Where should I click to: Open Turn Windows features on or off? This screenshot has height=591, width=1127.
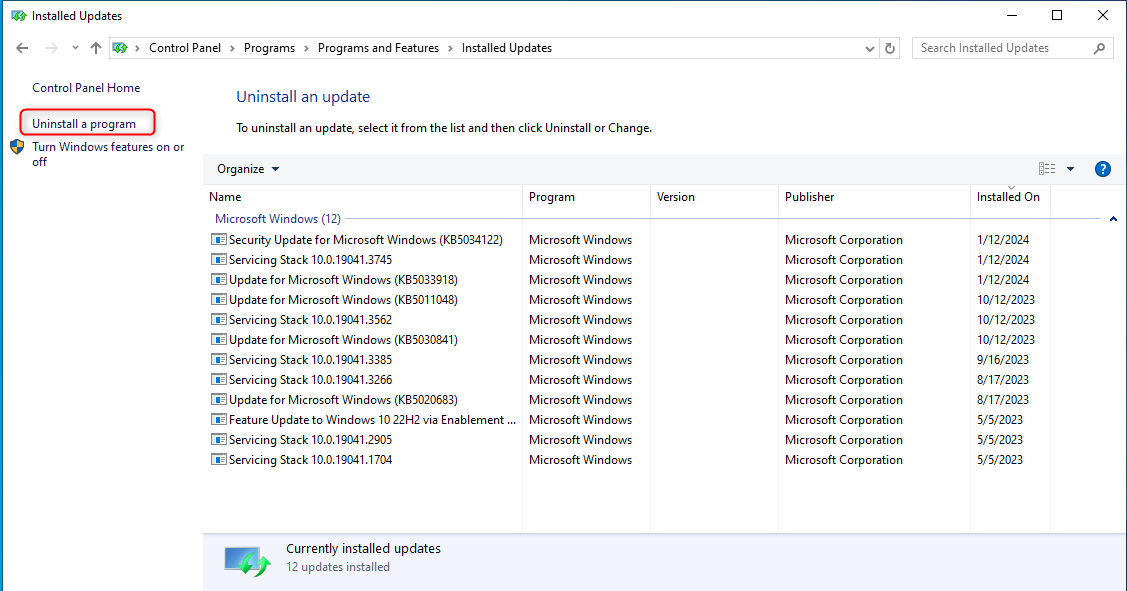[108, 154]
